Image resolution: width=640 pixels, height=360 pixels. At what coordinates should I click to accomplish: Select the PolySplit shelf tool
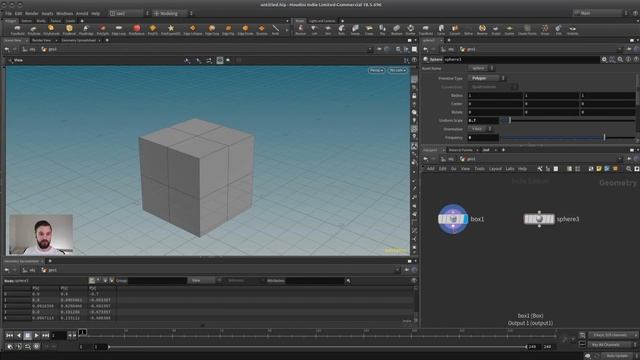pos(102,29)
